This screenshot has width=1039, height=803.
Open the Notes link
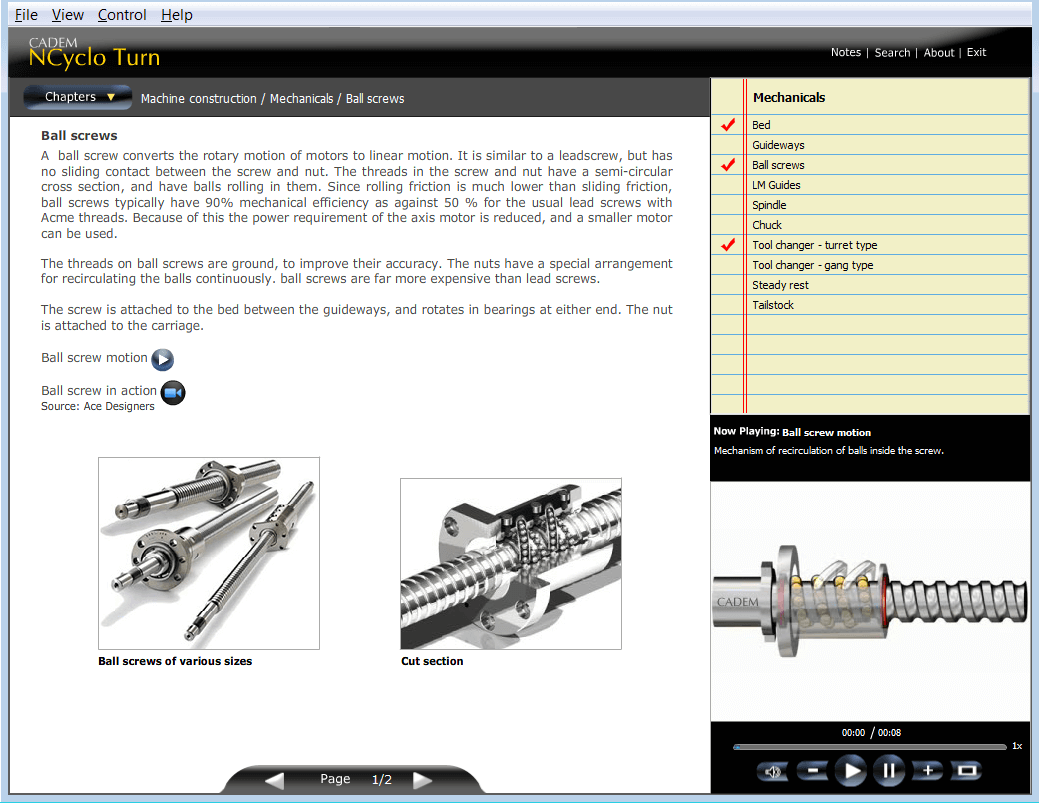(846, 52)
